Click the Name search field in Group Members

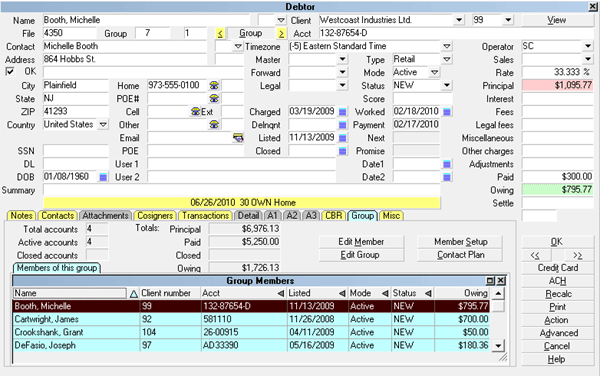(70, 293)
